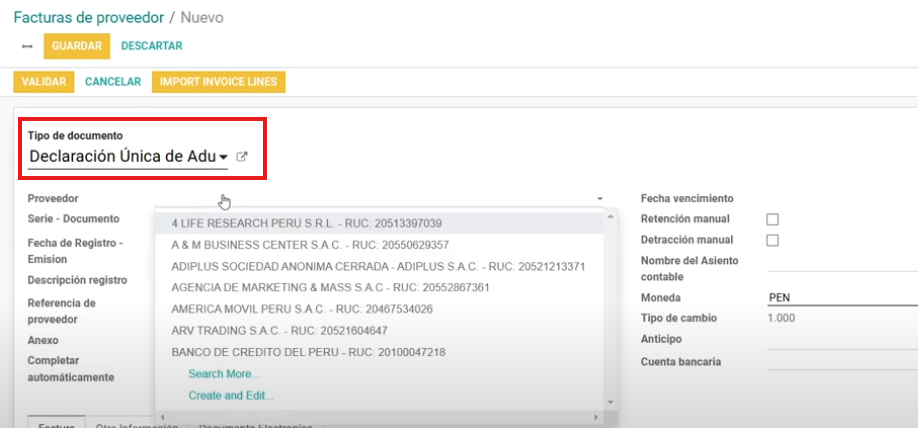Viewport: 918px width, 428px height.
Task: Click the width toggle arrows icon above GUARDAR
Action: pyautogui.click(x=27, y=46)
